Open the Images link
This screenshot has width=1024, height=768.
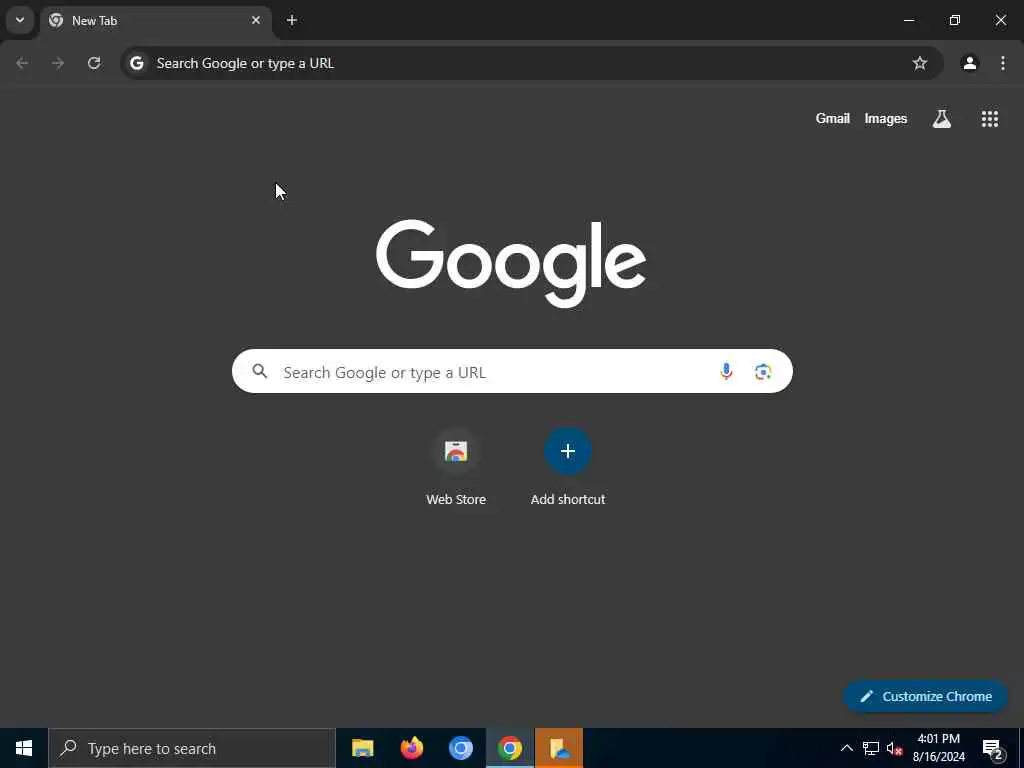pyautogui.click(x=886, y=118)
